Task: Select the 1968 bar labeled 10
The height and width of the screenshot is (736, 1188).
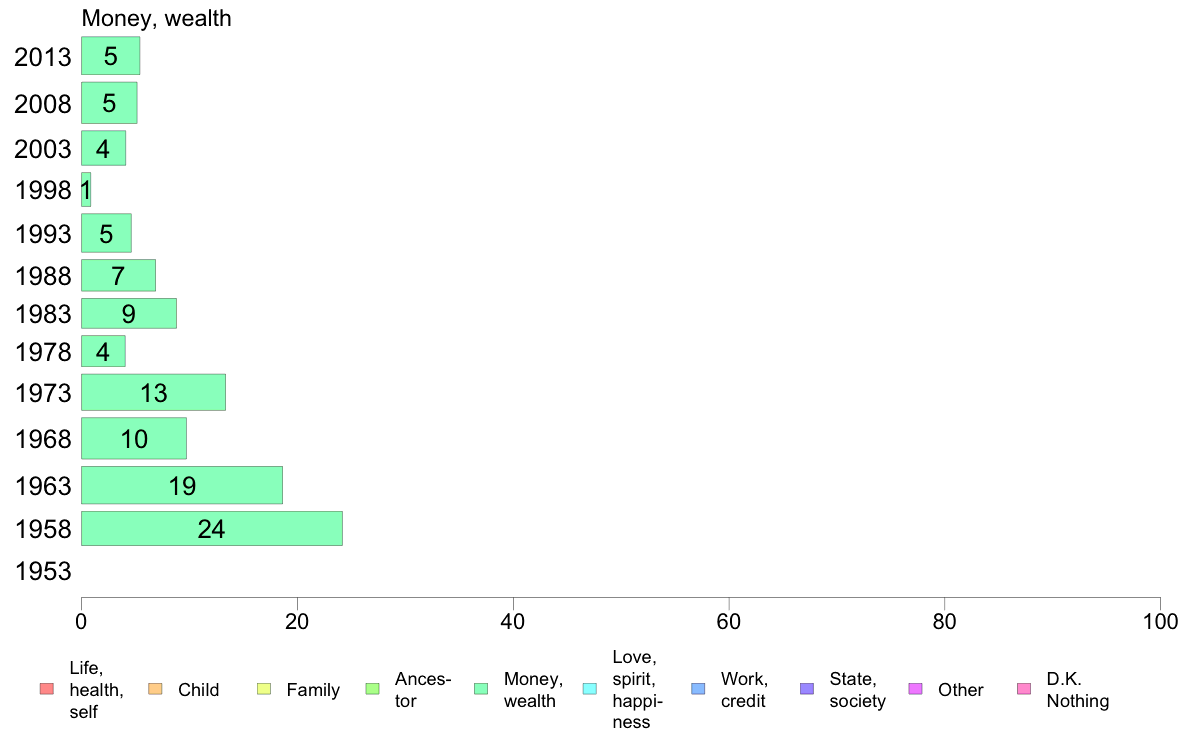Action: tap(133, 438)
